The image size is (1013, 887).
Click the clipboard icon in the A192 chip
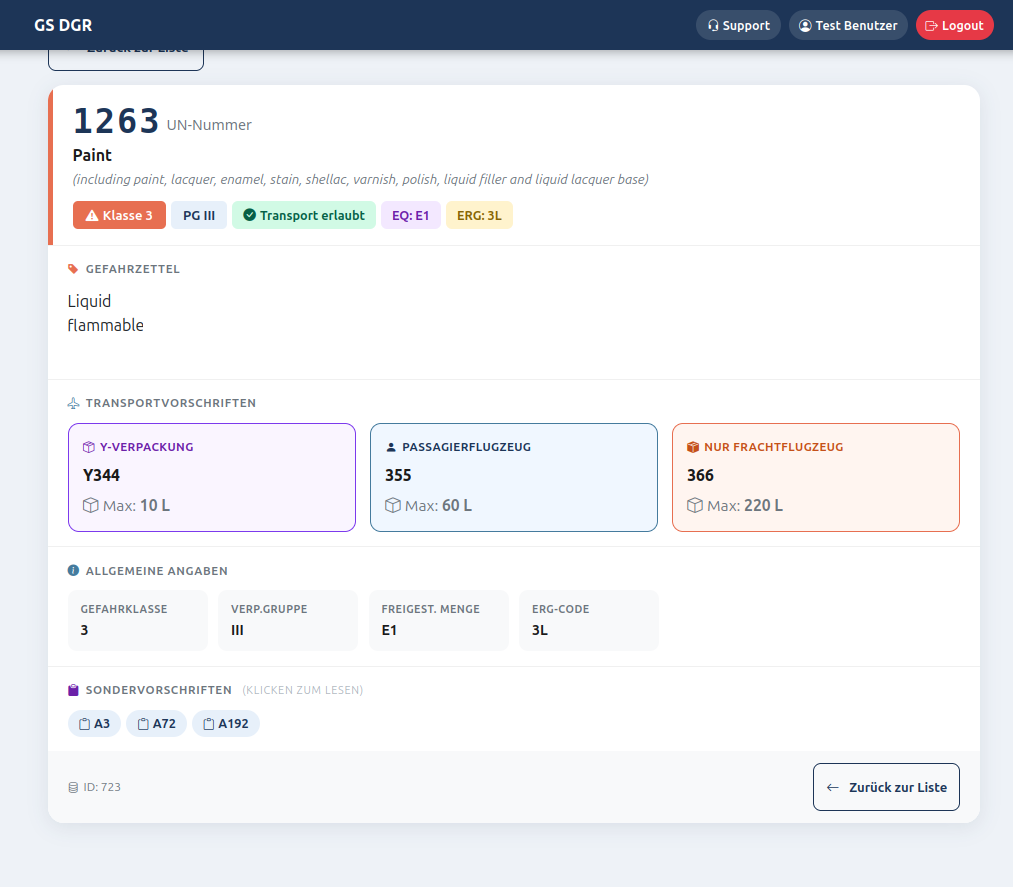[x=209, y=724]
